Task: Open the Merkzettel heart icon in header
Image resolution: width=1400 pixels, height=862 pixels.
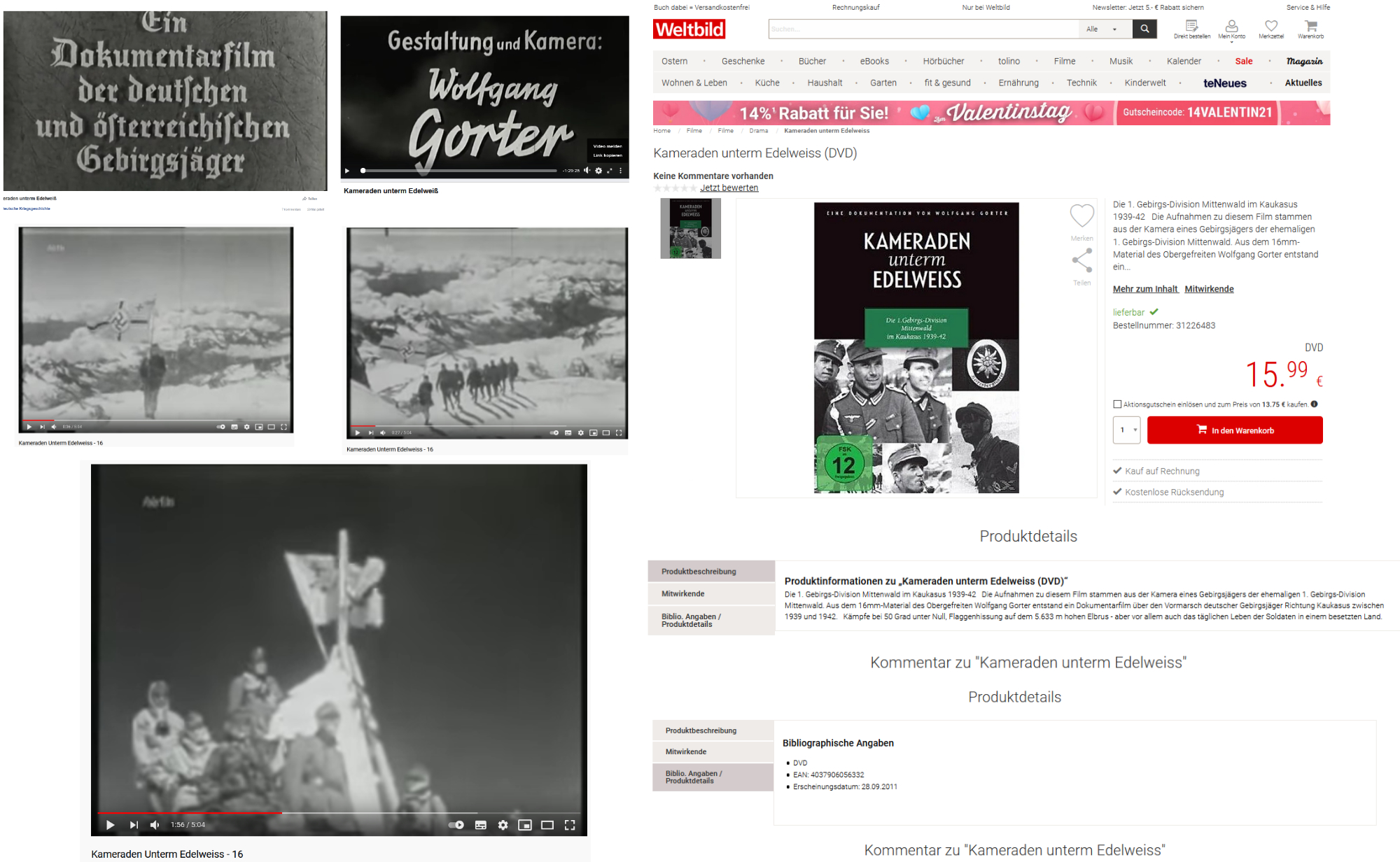Action: click(x=1271, y=27)
